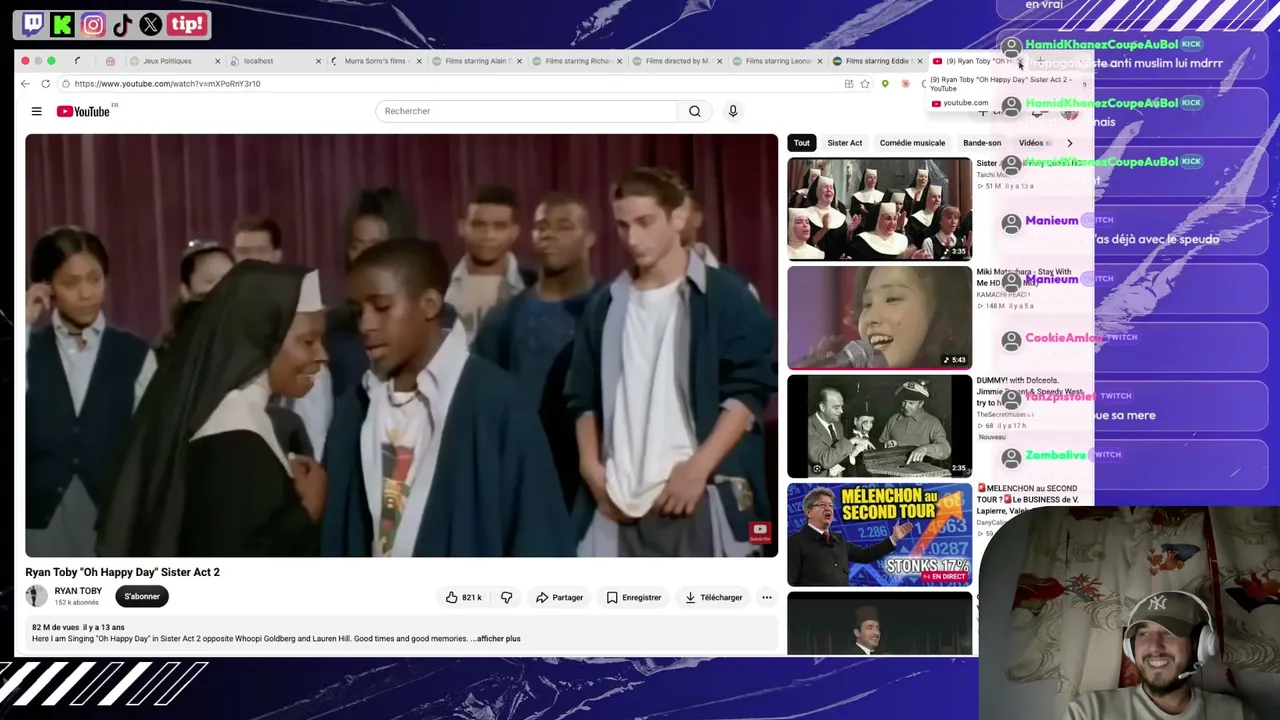Image resolution: width=1280 pixels, height=720 pixels.
Task: Bookmark this page with the star icon
Action: click(x=865, y=84)
